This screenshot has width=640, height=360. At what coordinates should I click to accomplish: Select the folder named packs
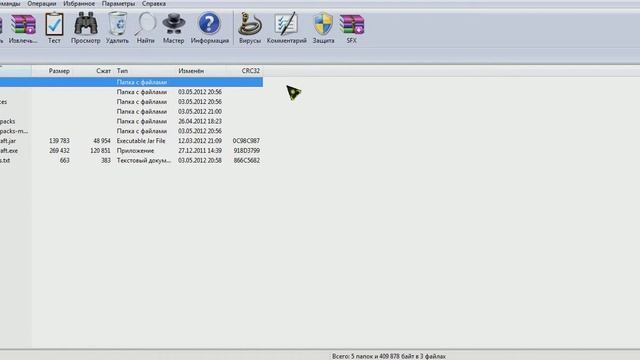pyautogui.click(x=7, y=121)
